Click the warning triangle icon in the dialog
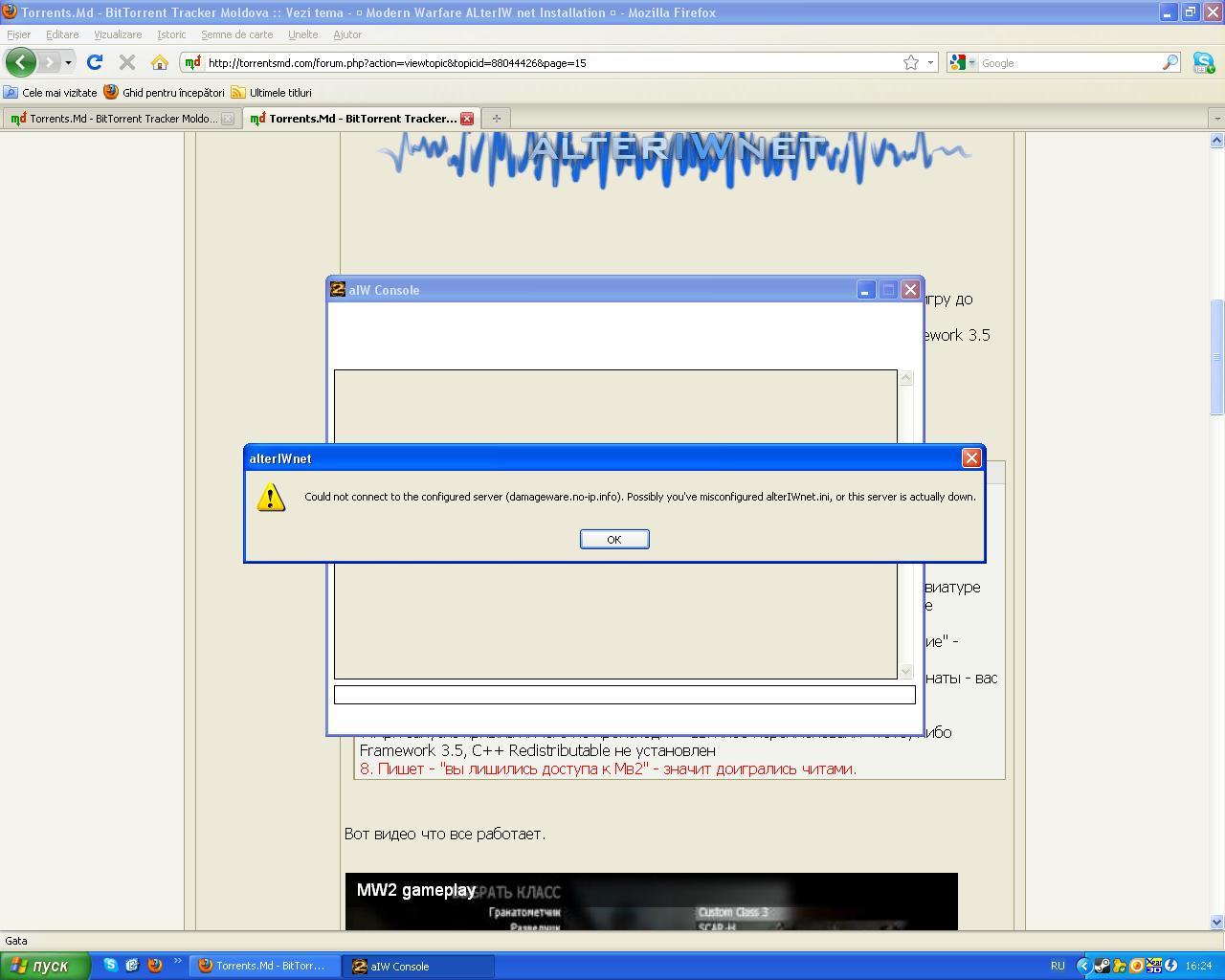The height and width of the screenshot is (980, 1225). (x=271, y=497)
